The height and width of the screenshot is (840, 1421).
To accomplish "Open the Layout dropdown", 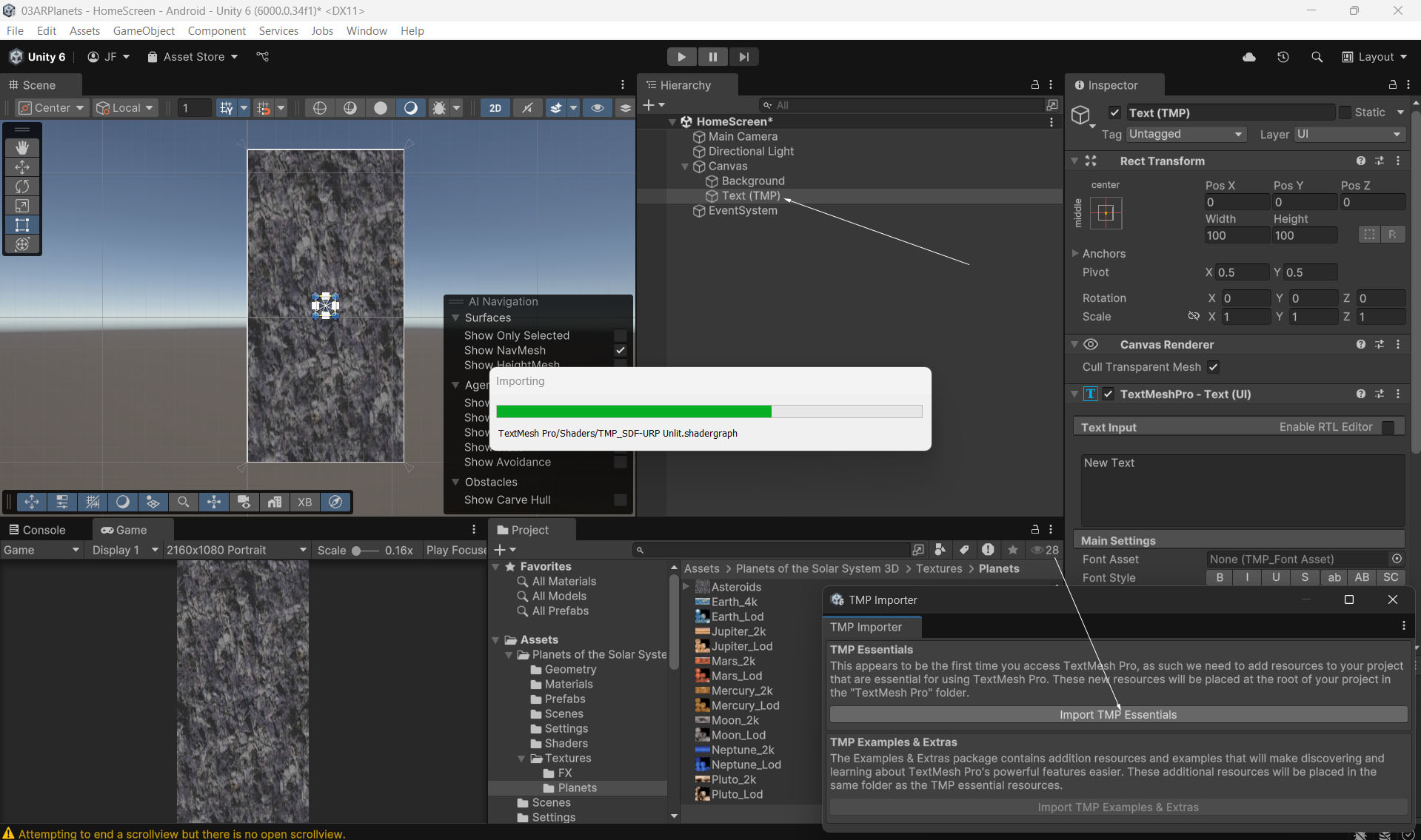I will [x=1374, y=57].
